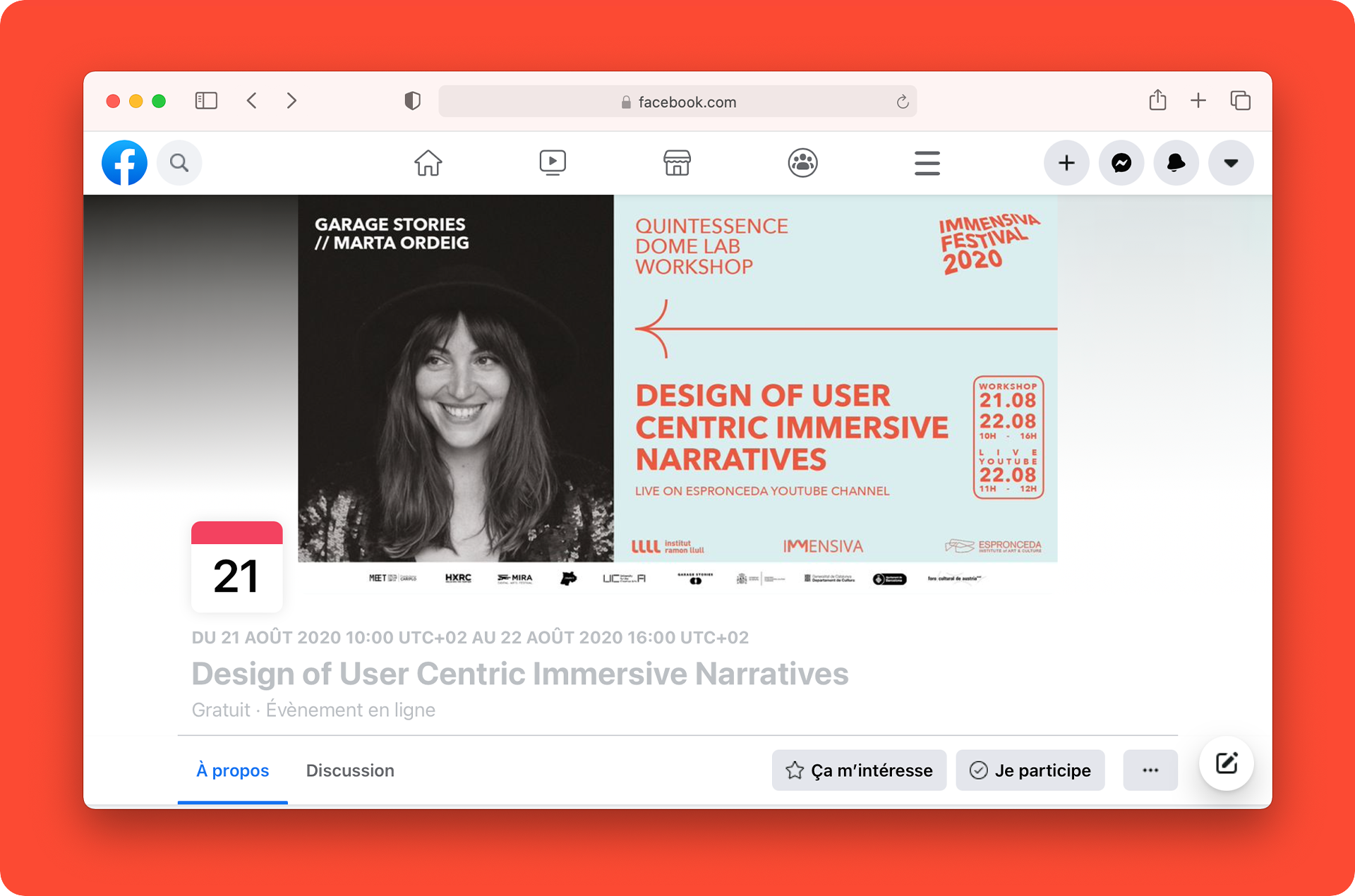Click the event date line DU 21 AOÛT 2020
Screen dimensions: 1355x896
click(470, 638)
